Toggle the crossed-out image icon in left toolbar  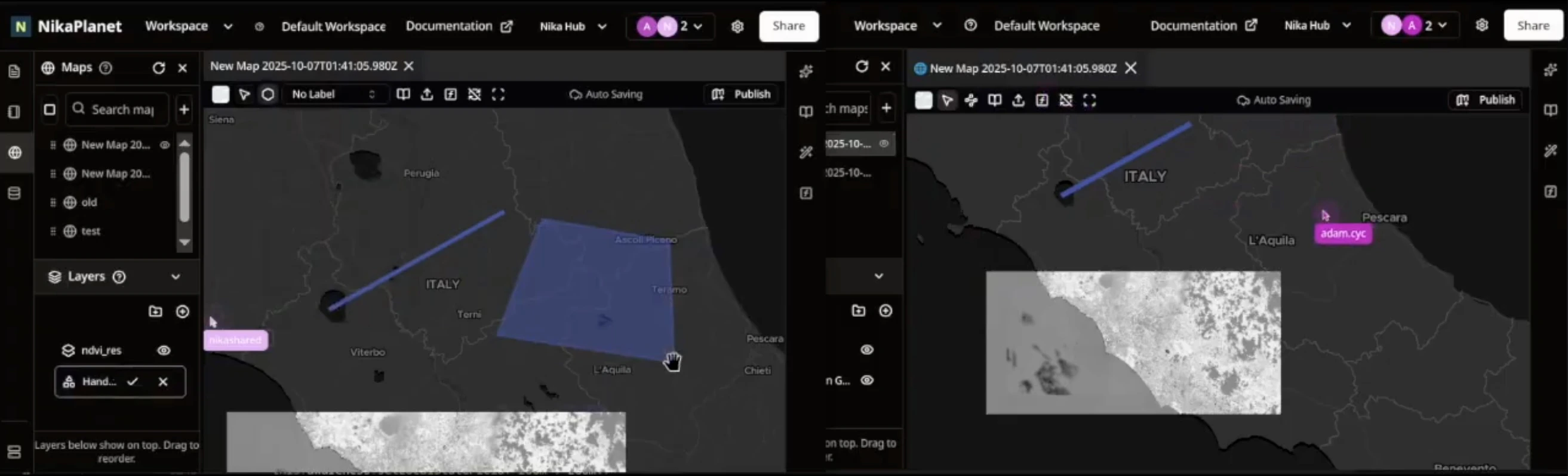[474, 94]
